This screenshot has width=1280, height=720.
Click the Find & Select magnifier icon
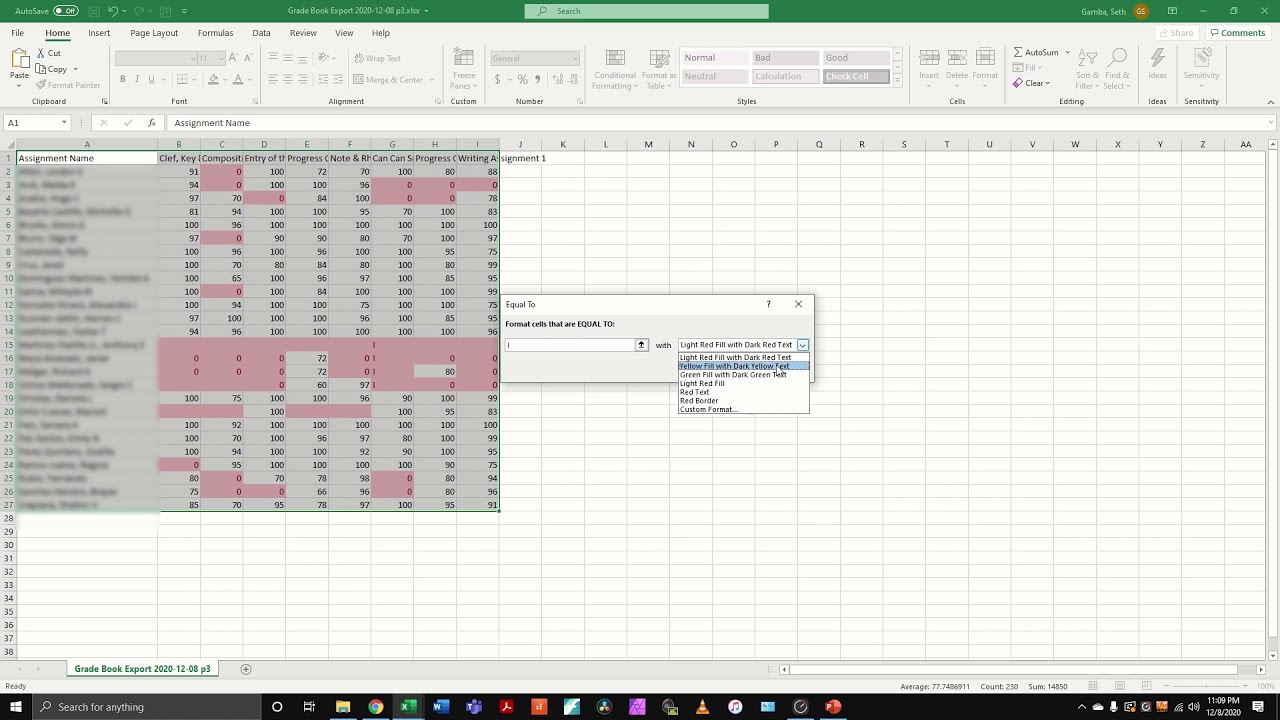[1118, 58]
